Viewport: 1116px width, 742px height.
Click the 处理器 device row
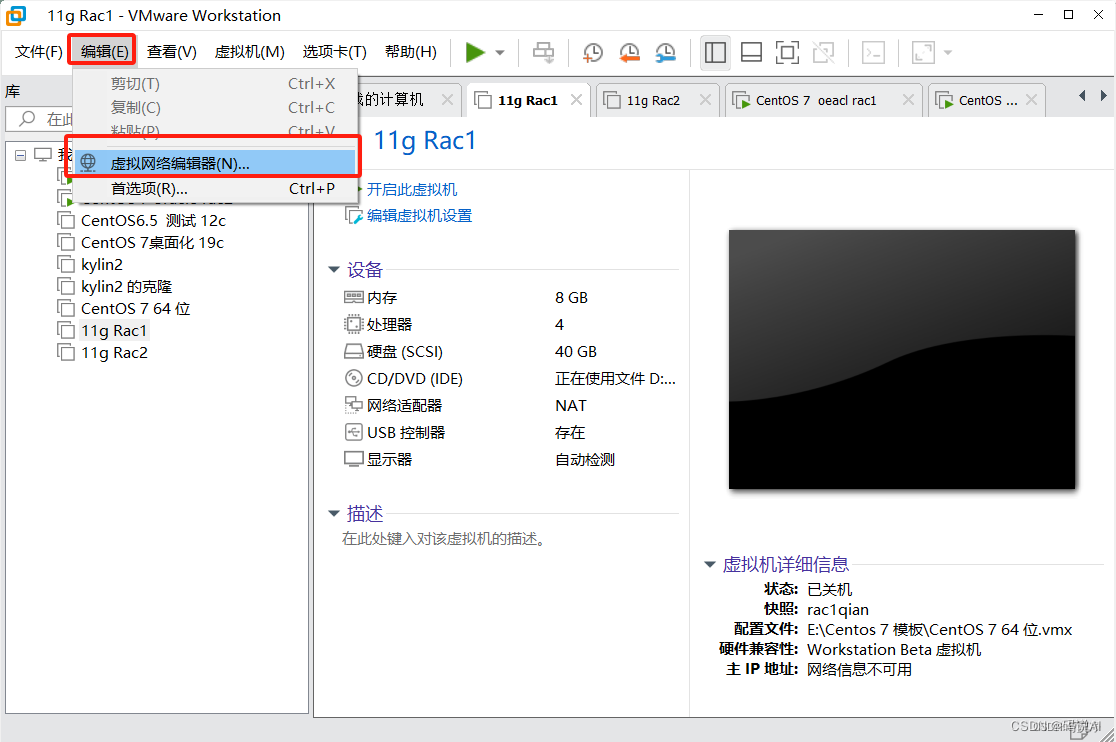510,324
